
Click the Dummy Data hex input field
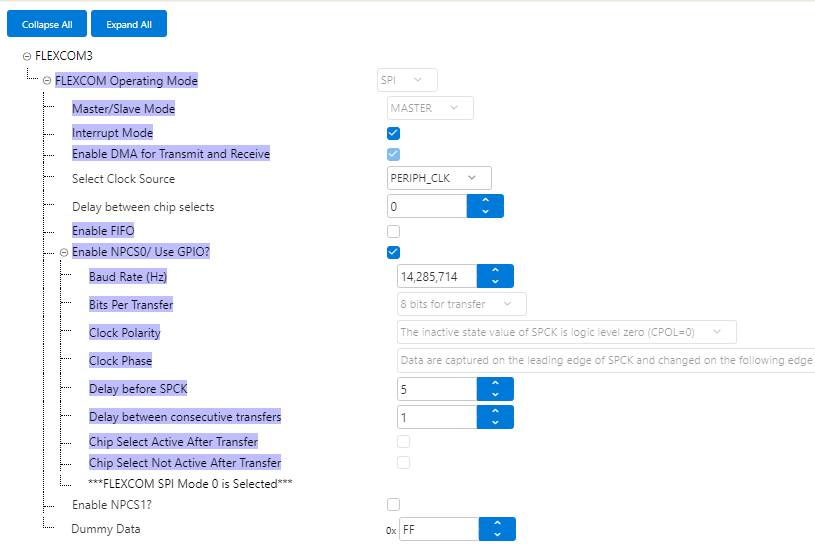(x=439, y=529)
